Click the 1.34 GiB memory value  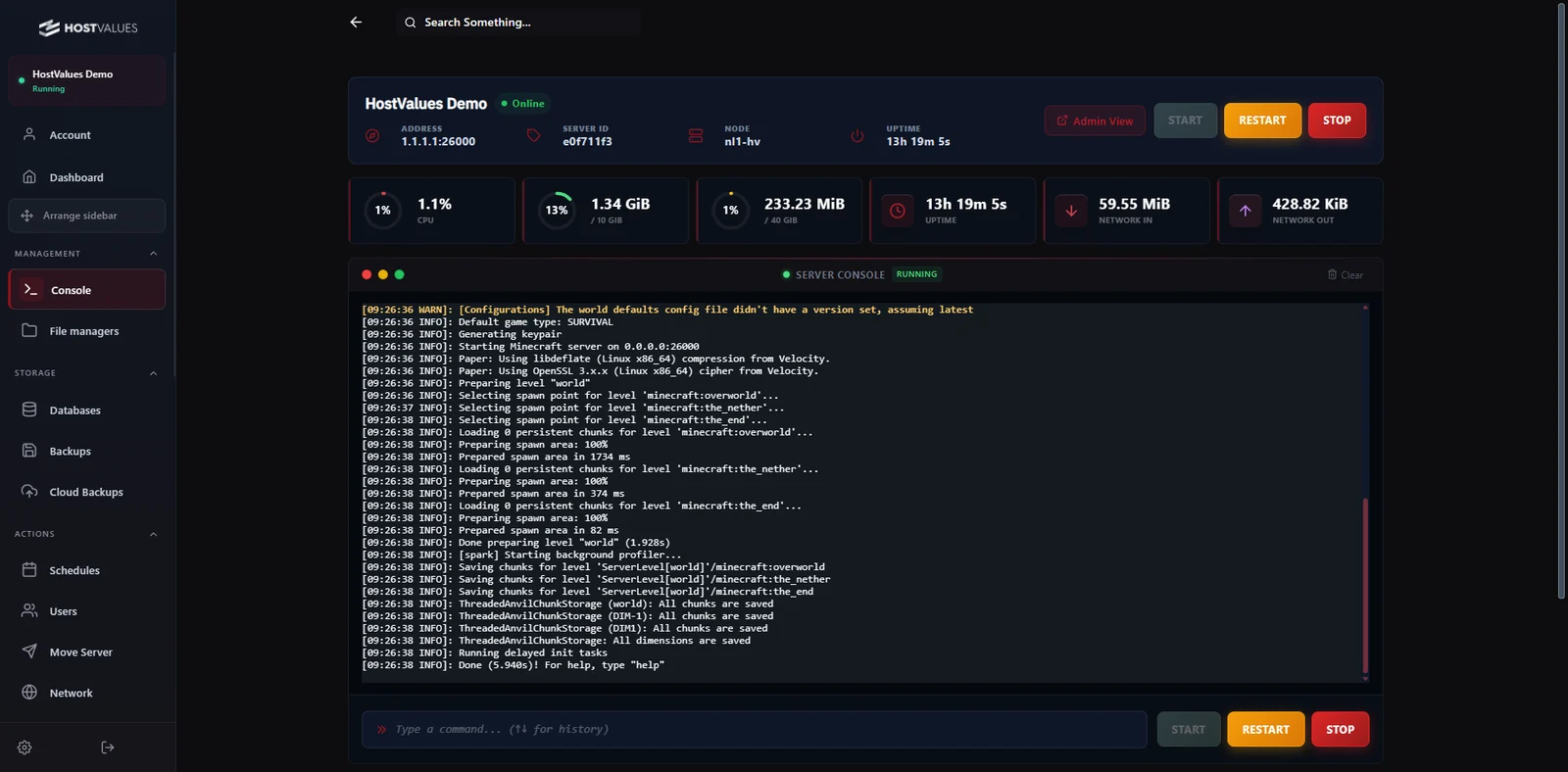click(620, 204)
